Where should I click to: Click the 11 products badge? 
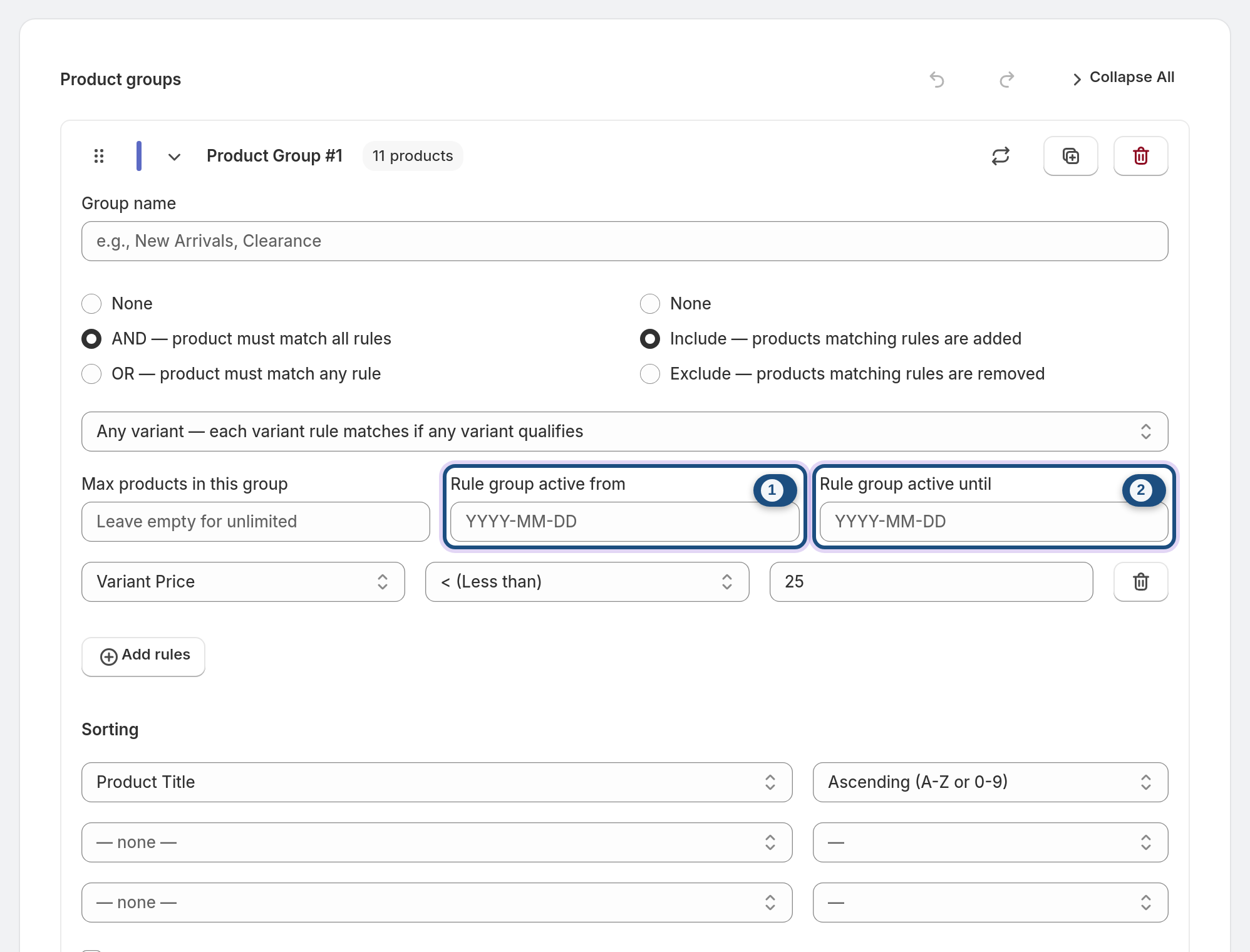(x=413, y=156)
